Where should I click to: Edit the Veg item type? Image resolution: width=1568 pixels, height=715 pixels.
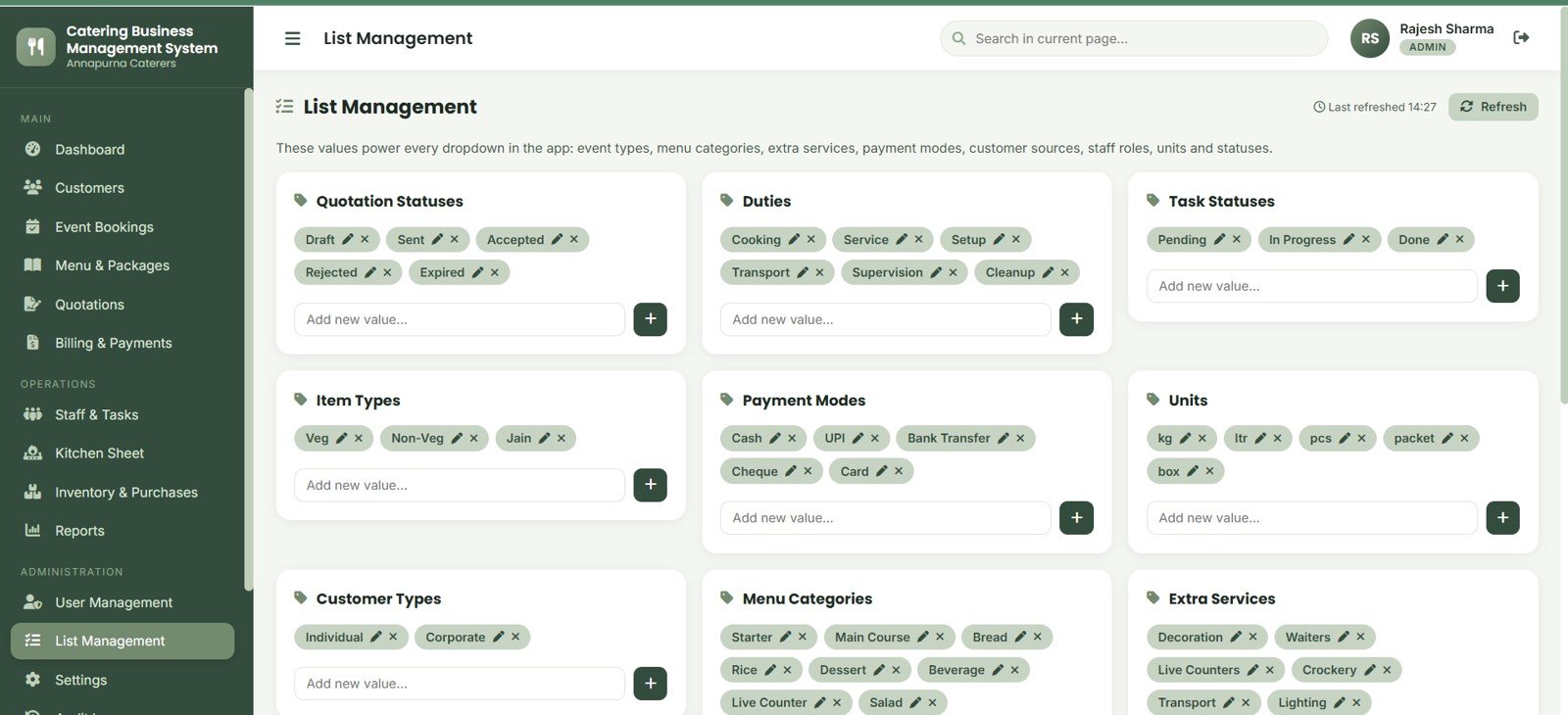pyautogui.click(x=341, y=438)
